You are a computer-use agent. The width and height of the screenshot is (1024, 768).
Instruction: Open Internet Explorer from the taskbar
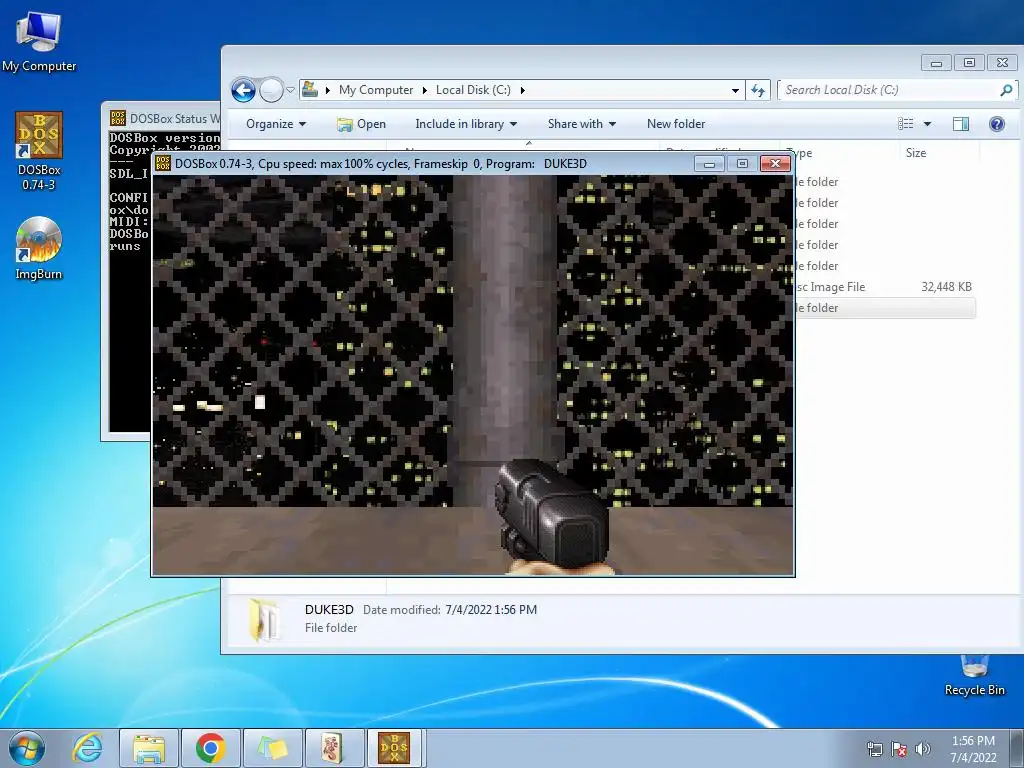(87, 748)
